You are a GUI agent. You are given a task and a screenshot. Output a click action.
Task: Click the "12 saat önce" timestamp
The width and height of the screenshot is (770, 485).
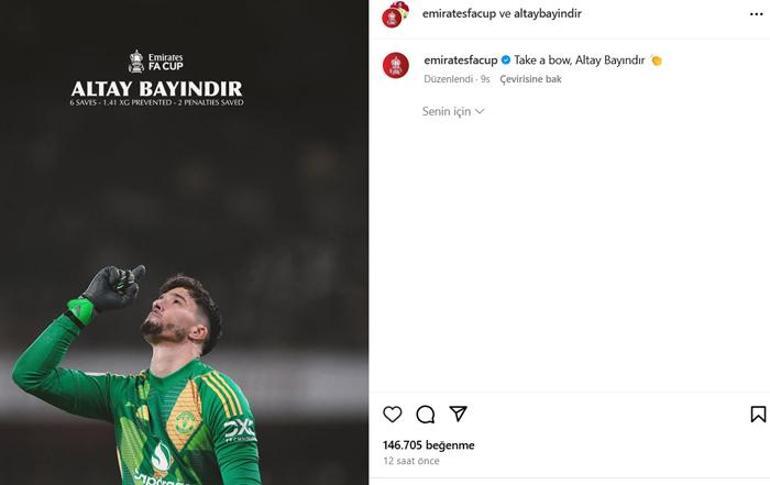coord(411,461)
